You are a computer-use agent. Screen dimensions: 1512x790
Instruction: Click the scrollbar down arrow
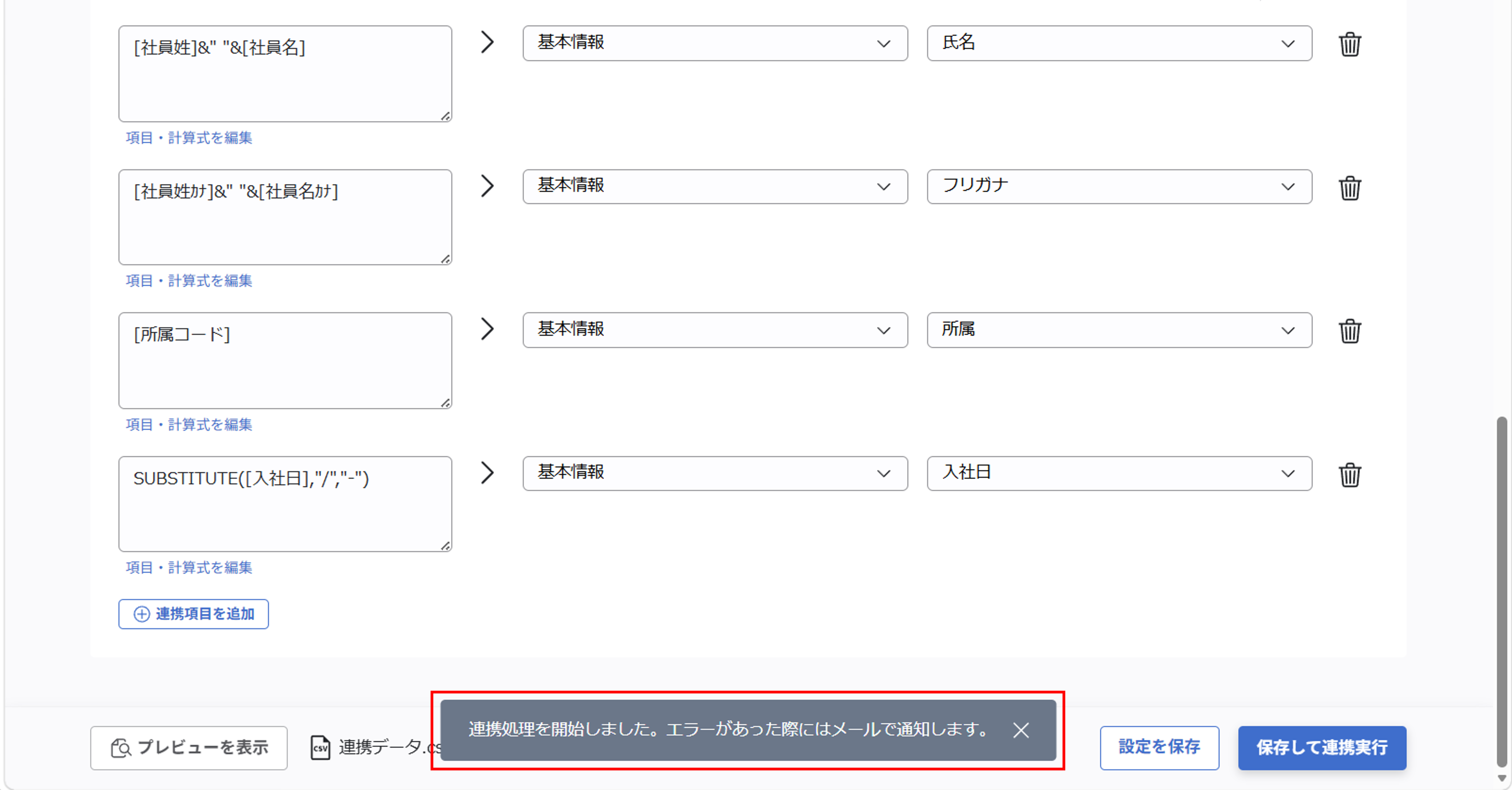[1501, 778]
